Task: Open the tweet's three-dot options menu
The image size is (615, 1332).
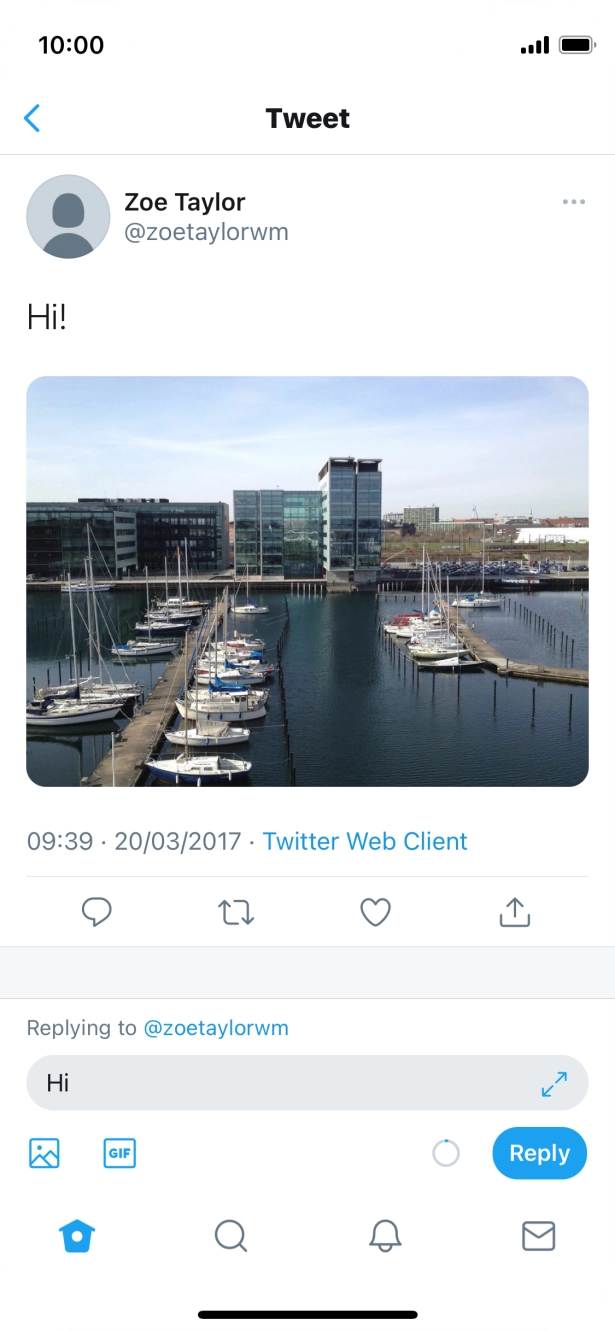Action: (x=573, y=202)
